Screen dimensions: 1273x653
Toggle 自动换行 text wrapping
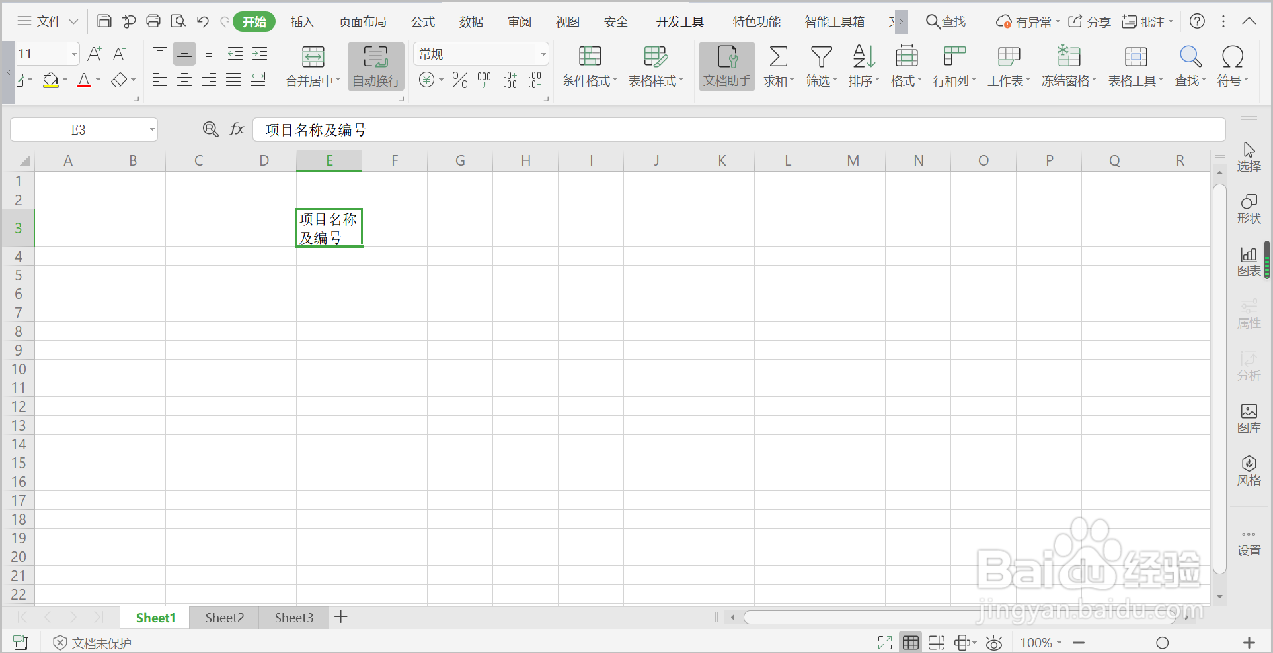376,67
